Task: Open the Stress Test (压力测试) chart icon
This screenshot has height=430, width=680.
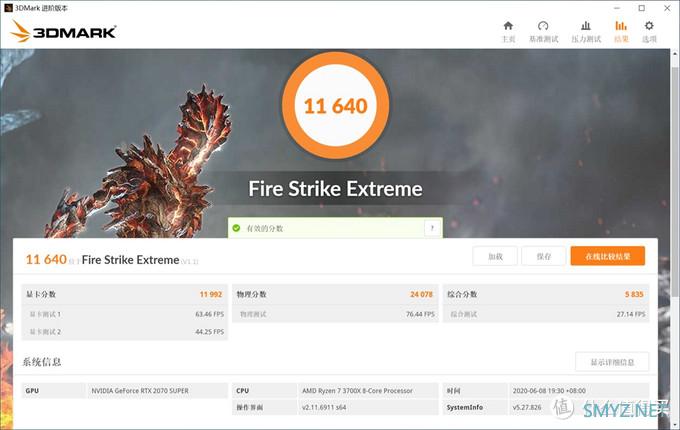Action: (586, 26)
